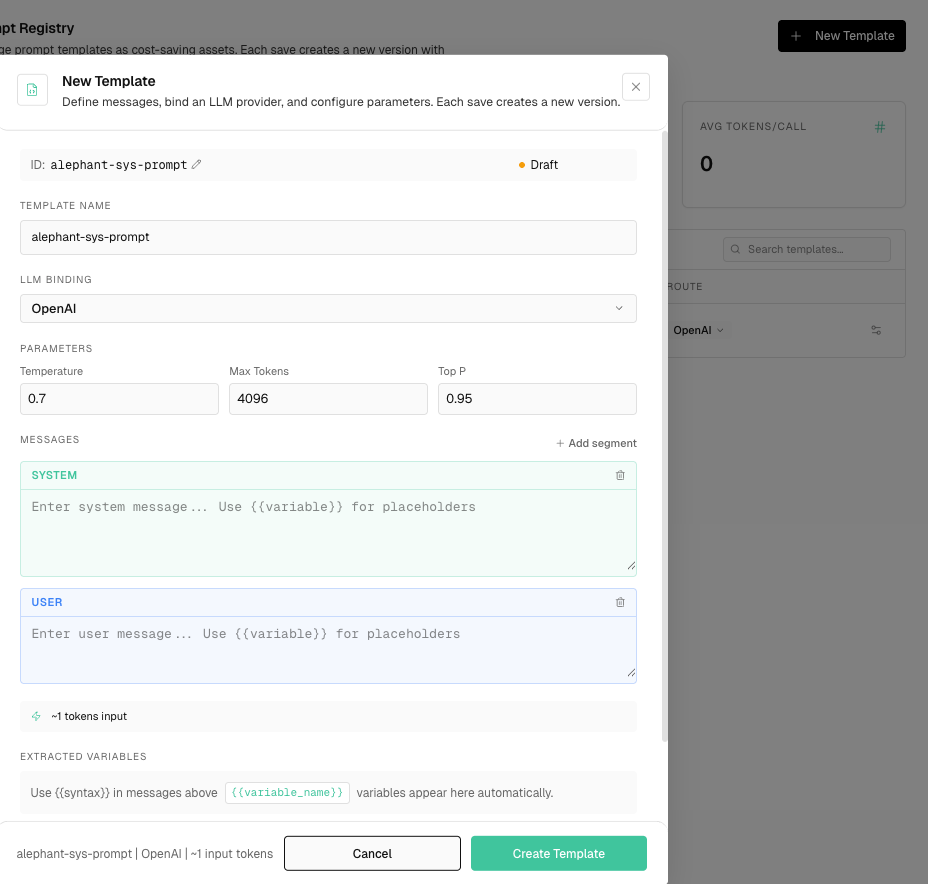Image resolution: width=928 pixels, height=884 pixels.
Task: Cancel the new template dialog
Action: point(372,853)
